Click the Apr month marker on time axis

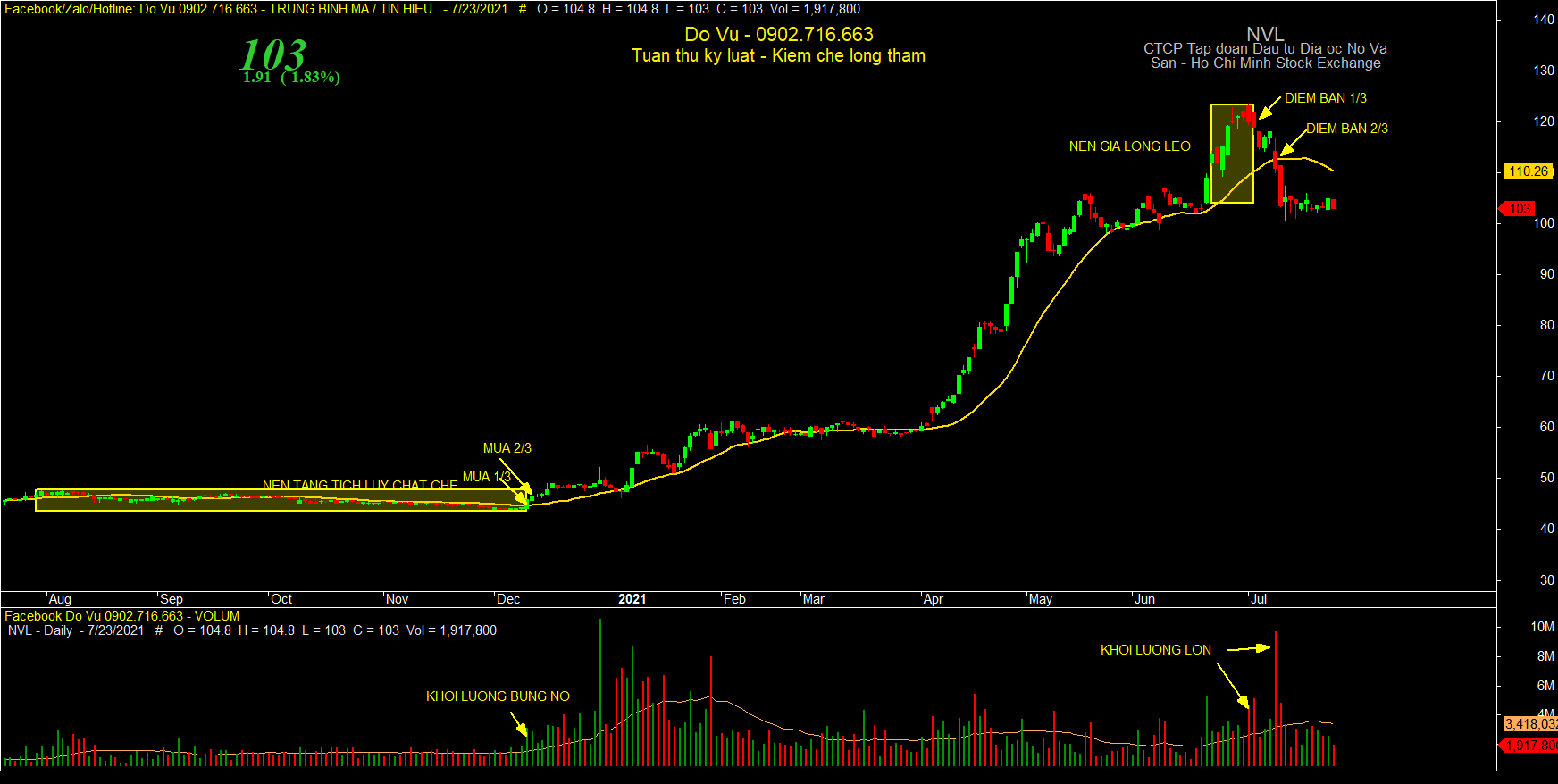[933, 599]
